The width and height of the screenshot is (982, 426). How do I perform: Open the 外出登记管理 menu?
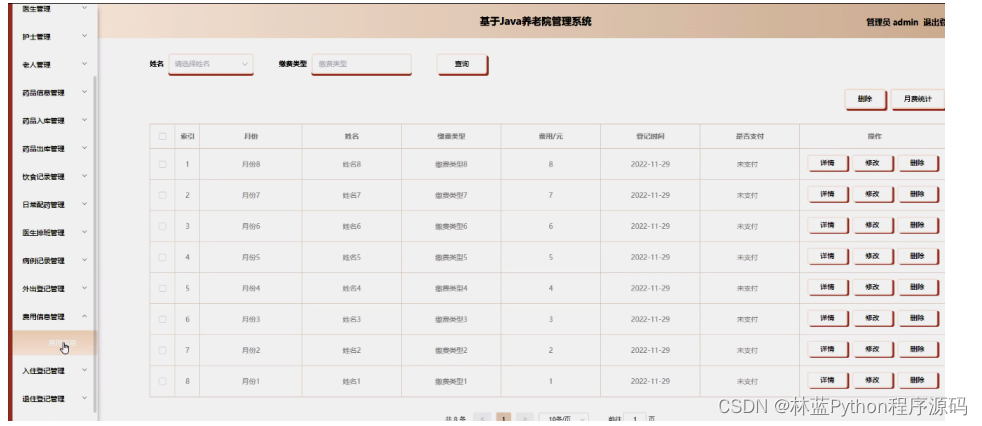[54, 289]
